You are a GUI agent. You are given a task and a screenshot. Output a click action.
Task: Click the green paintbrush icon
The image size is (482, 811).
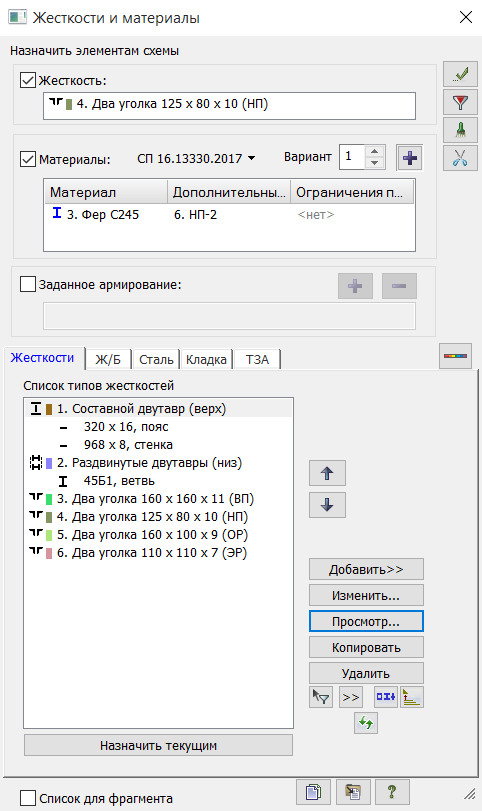tap(460, 130)
